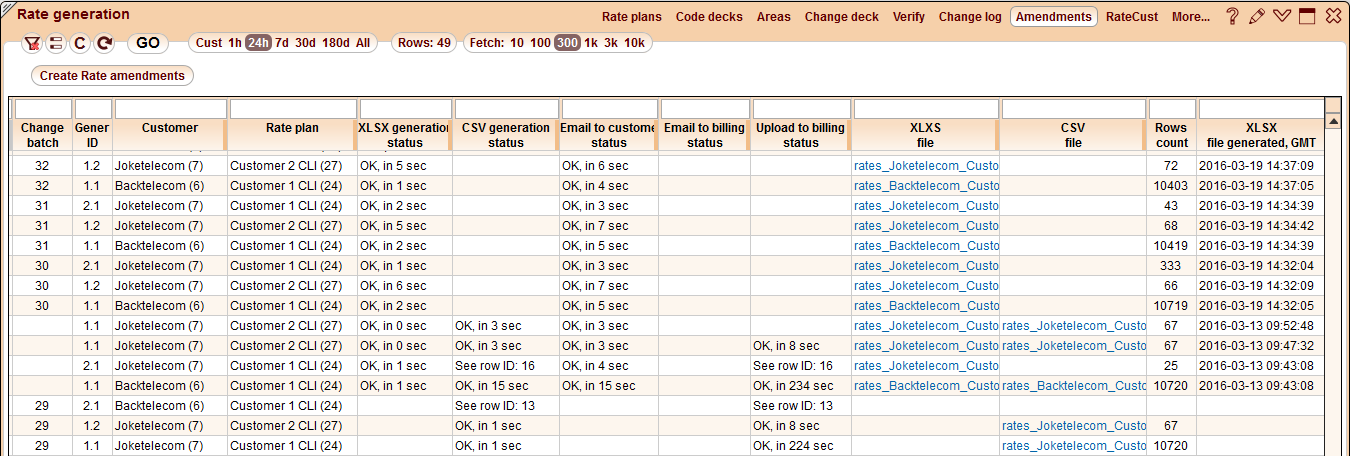The width and height of the screenshot is (1350, 456).
Task: Click the 'OK, in 234 sec' upload status cell
Action: (x=801, y=386)
